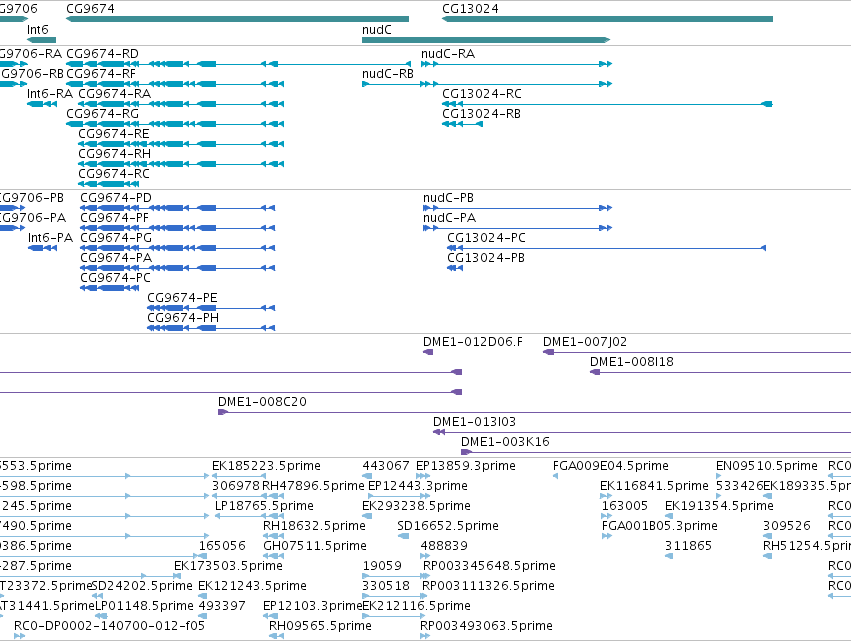Click the Int6-PA protein label
Screen dimensions: 851x641
(x=50, y=238)
